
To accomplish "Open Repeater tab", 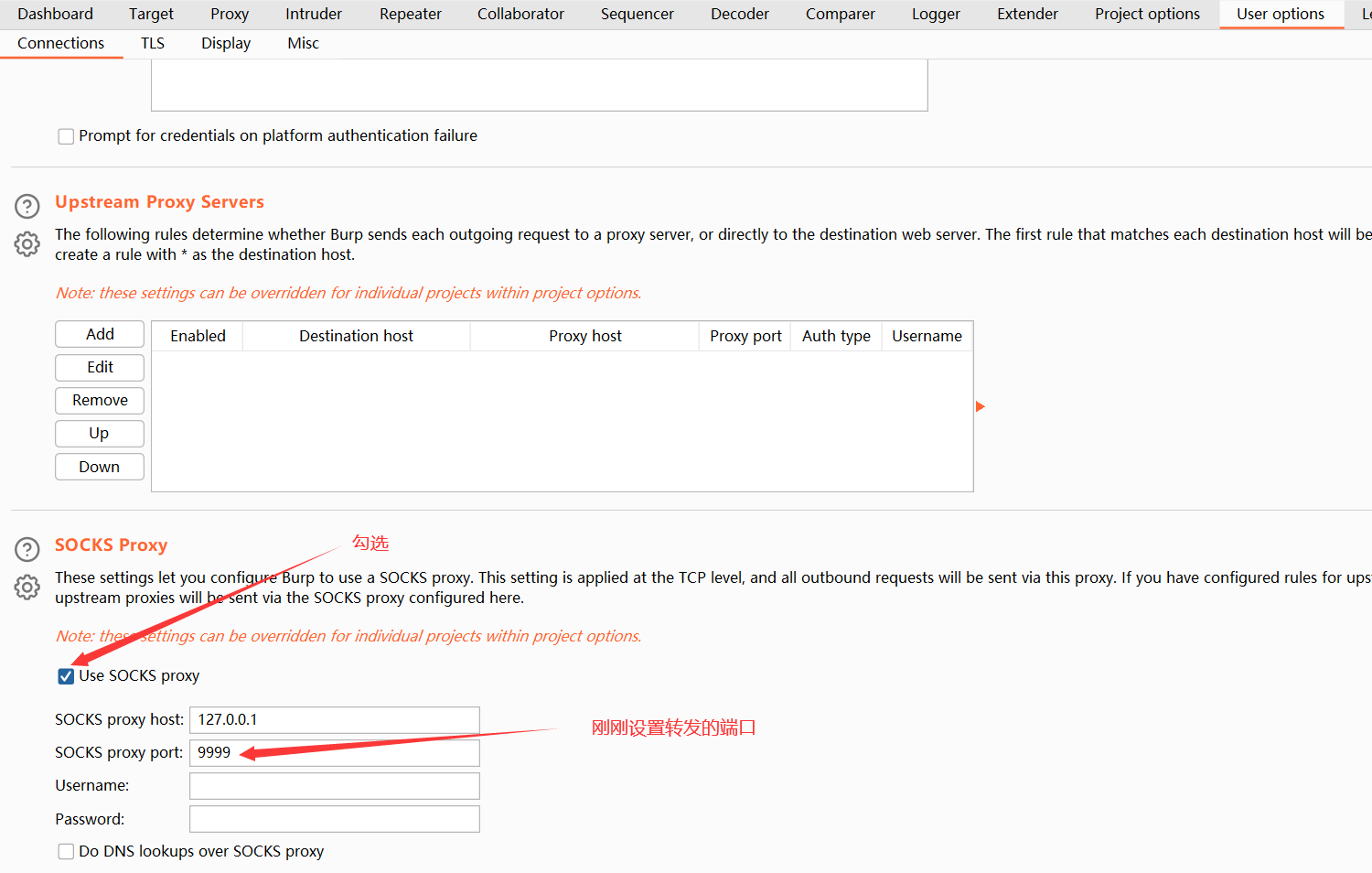I will 411,14.
